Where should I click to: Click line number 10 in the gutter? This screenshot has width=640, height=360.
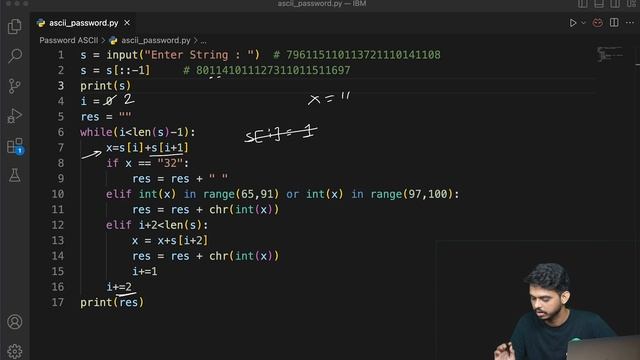(58, 194)
